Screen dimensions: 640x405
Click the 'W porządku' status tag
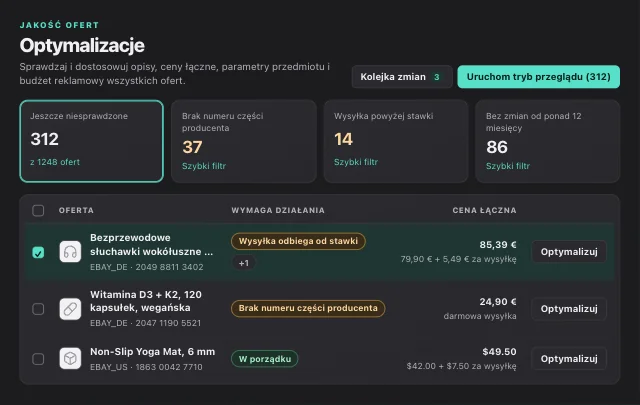[264, 359]
